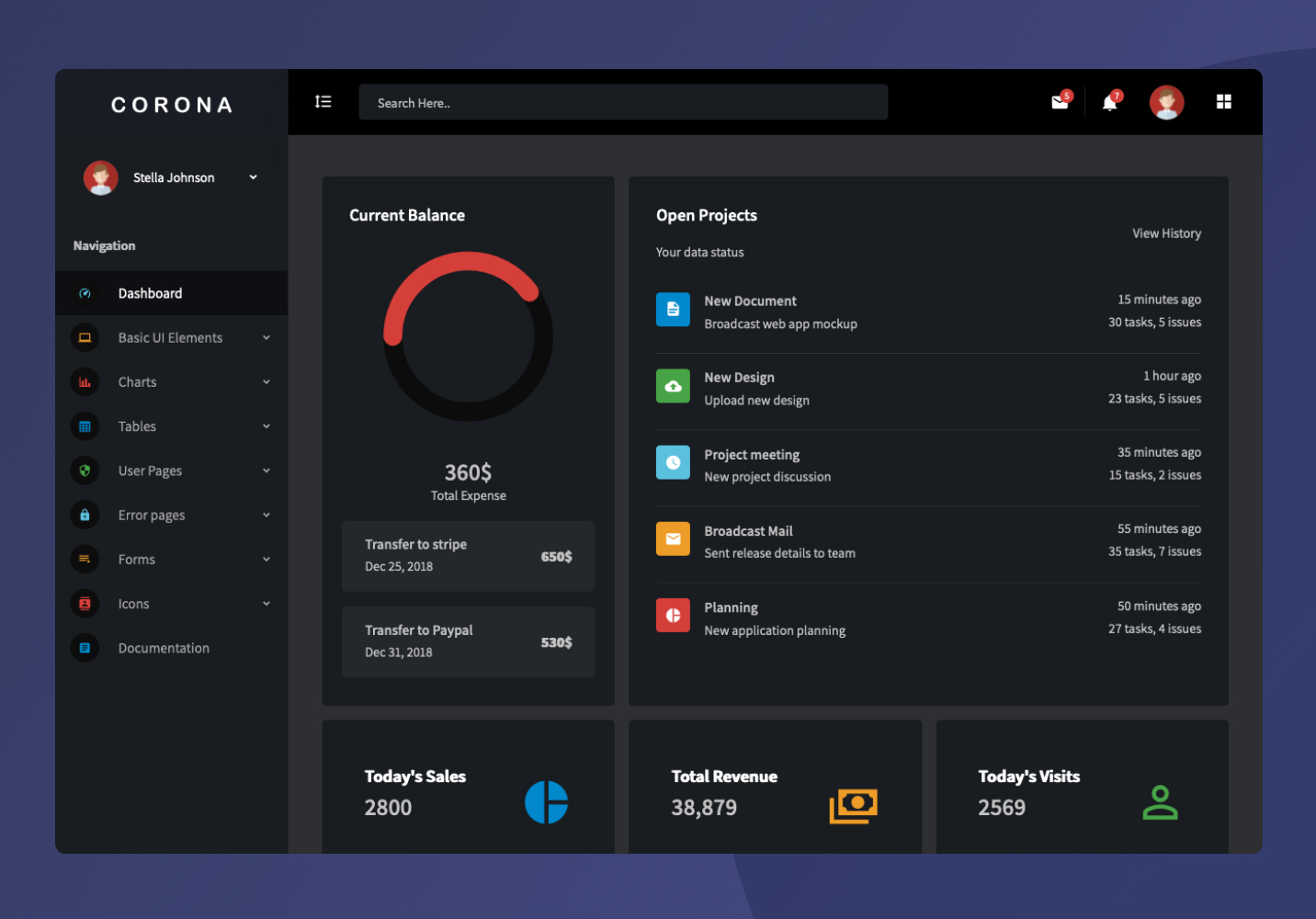Expand the Error pages chevron

pos(267,515)
